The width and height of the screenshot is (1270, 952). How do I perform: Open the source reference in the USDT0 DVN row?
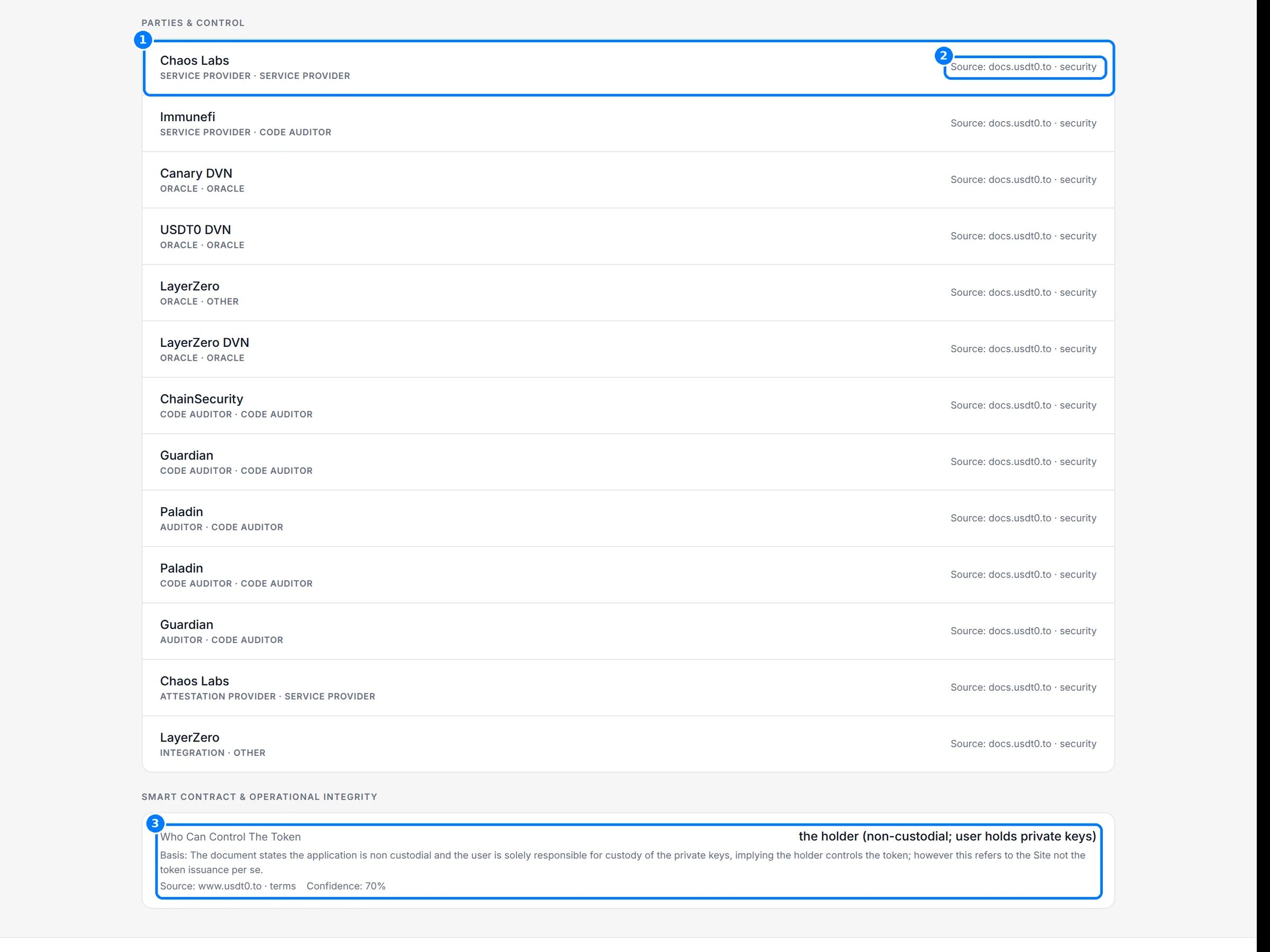pyautogui.click(x=1023, y=236)
